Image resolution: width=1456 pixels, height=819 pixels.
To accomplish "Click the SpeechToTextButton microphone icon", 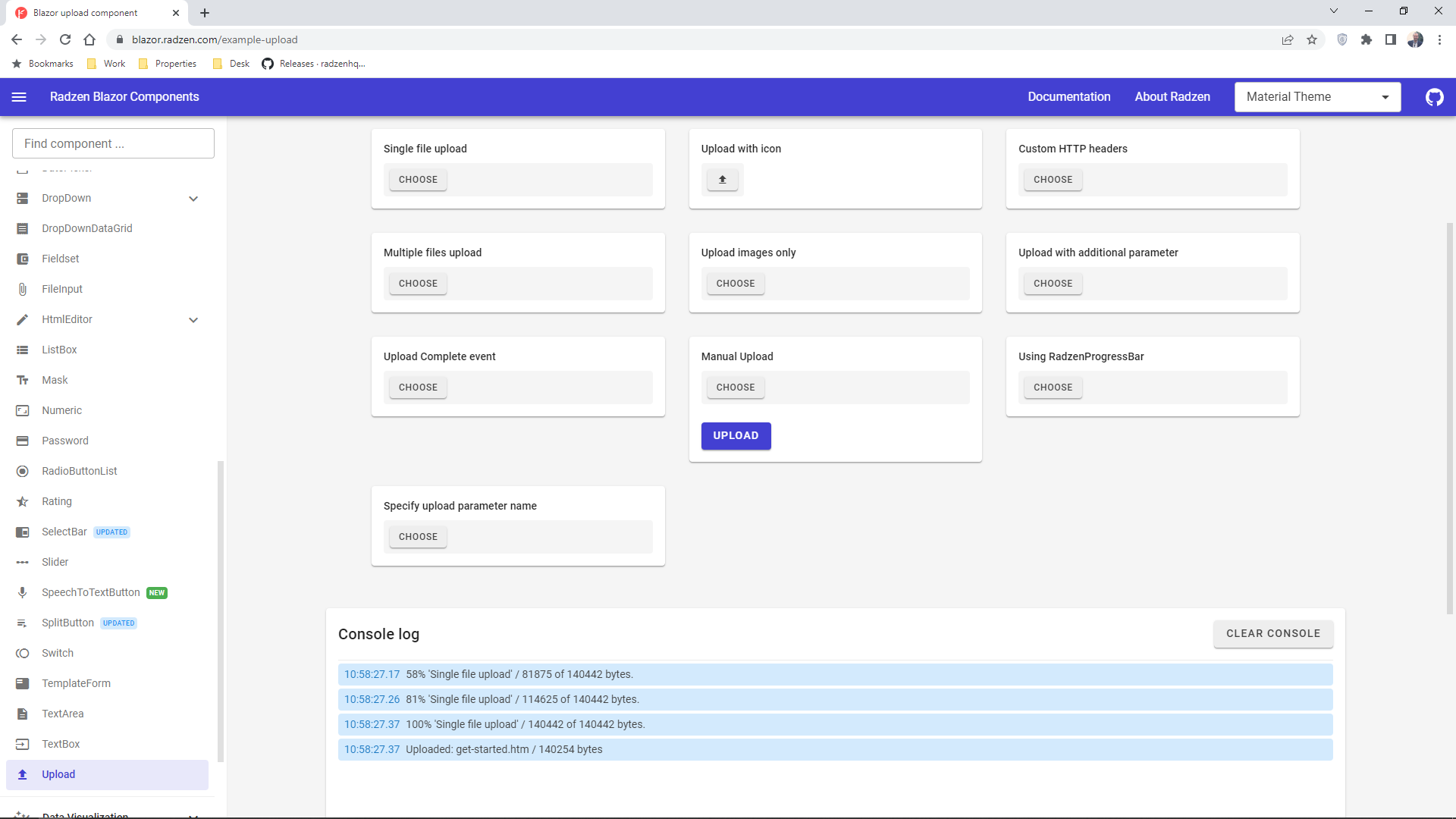I will [x=23, y=593].
